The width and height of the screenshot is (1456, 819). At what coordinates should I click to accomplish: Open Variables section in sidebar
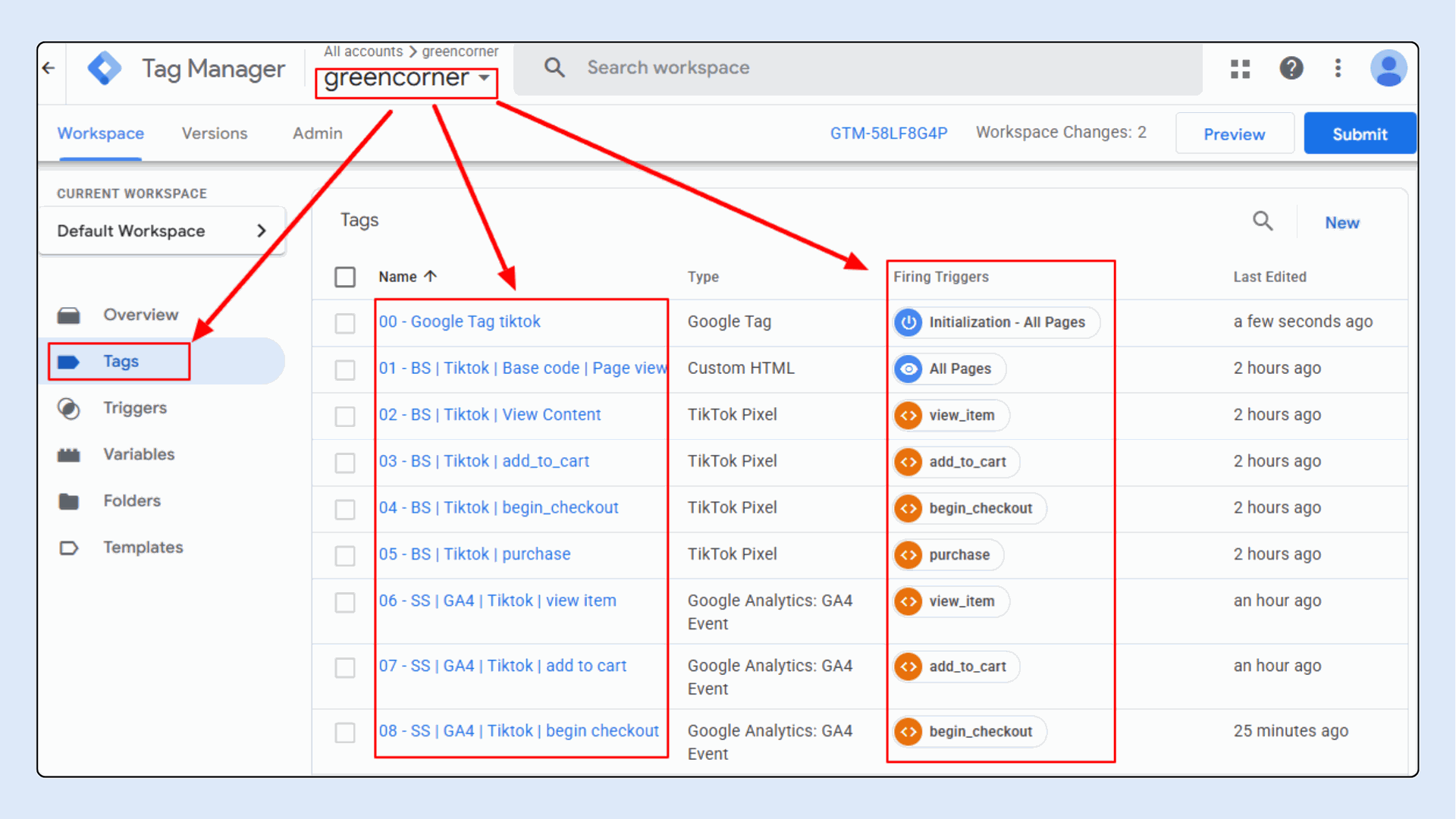click(139, 454)
